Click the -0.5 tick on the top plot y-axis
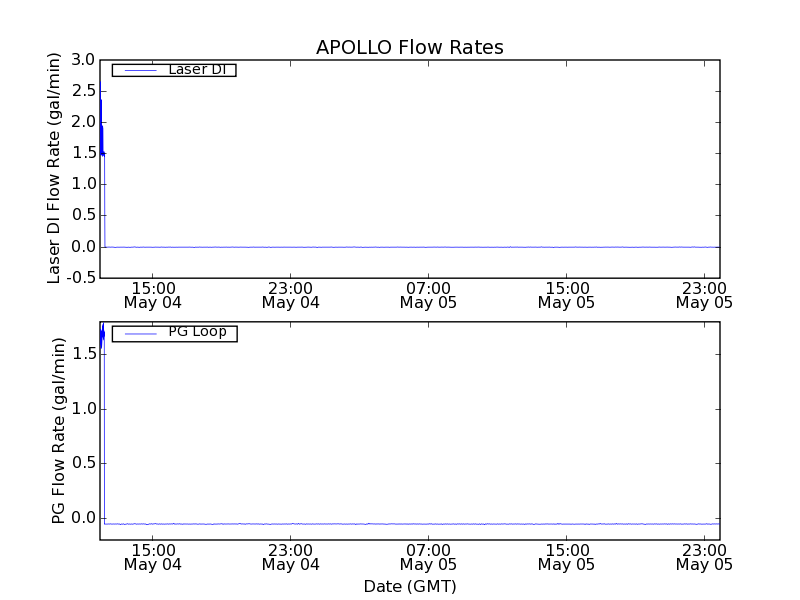Image resolution: width=800 pixels, height=600 pixels. pos(80,278)
